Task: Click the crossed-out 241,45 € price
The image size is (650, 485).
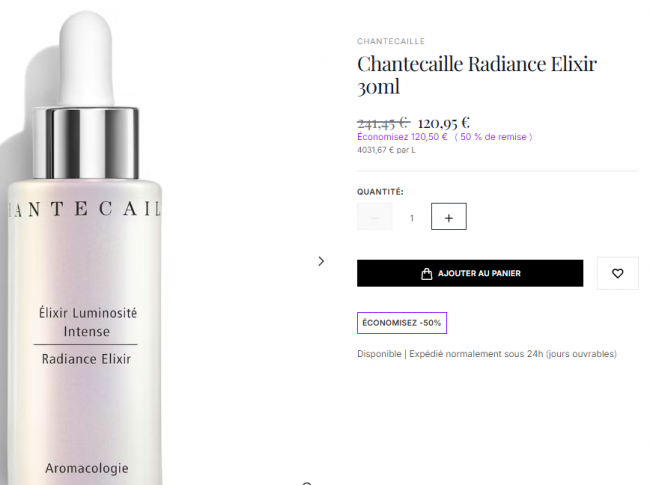Action: pos(383,123)
